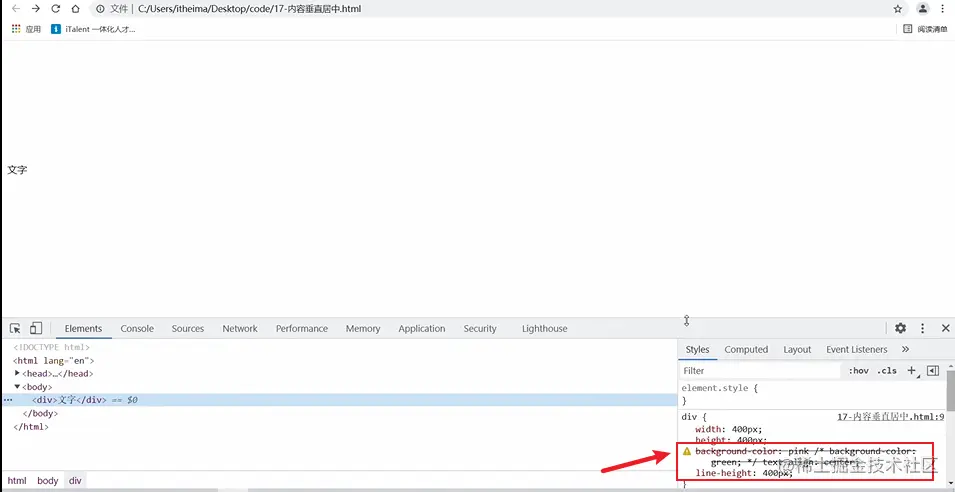955x492 pixels.
Task: Open DevTools customize three-dot menu
Action: 923,328
